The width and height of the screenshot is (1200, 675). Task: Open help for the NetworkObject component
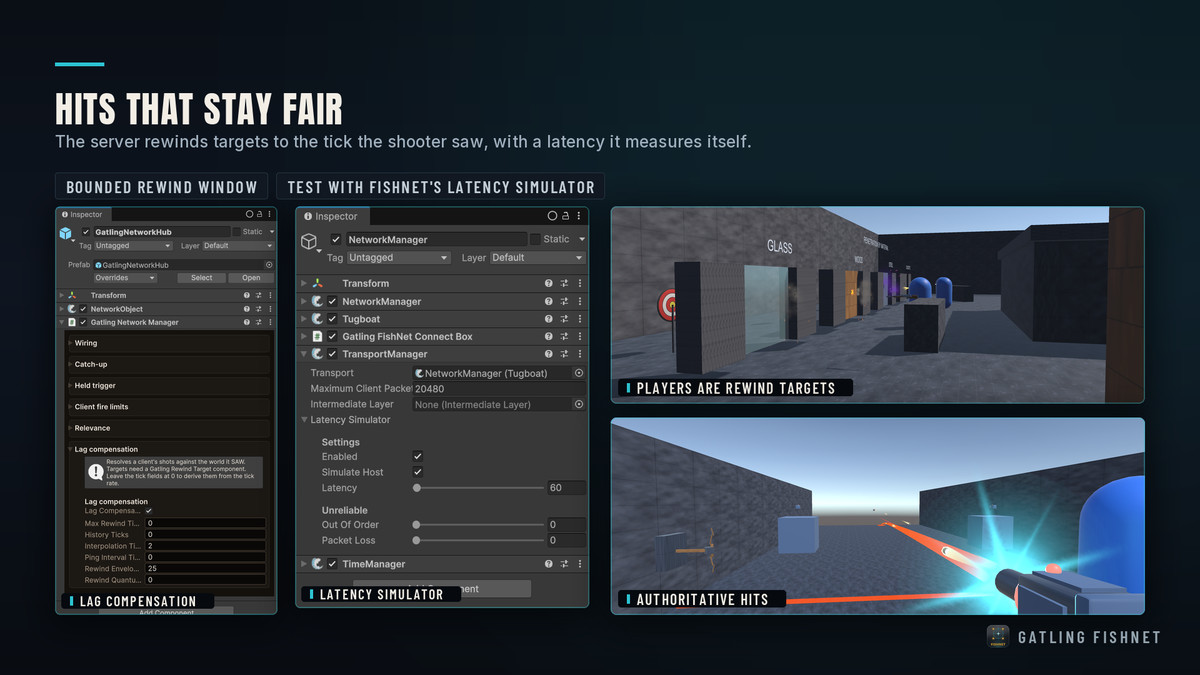click(x=247, y=309)
